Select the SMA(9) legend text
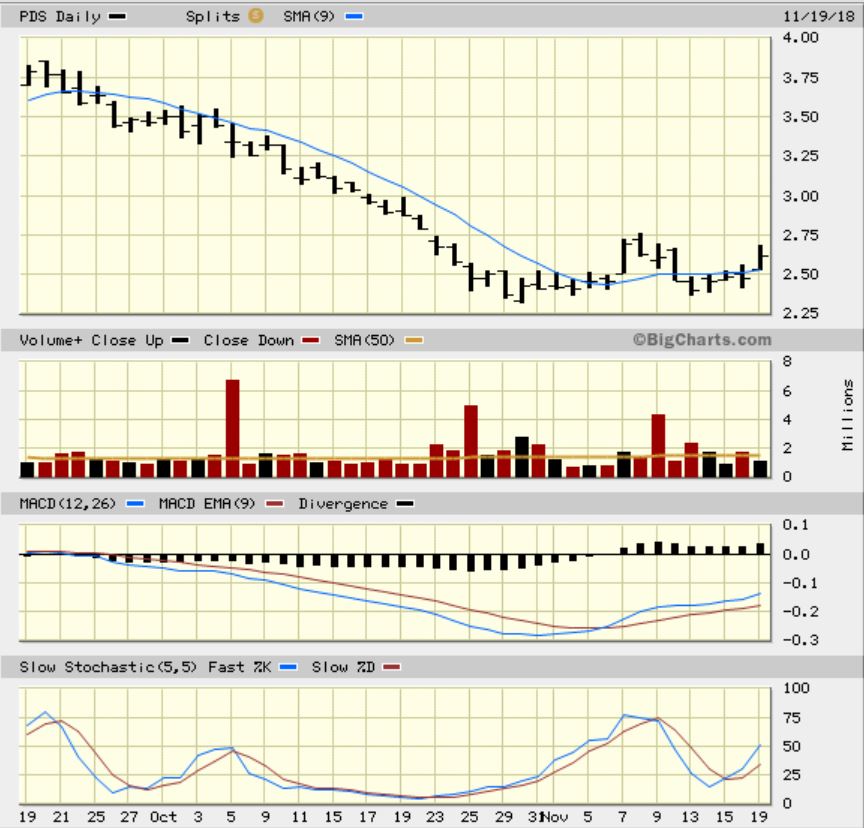Screen dimensions: 864x828 point(309,17)
